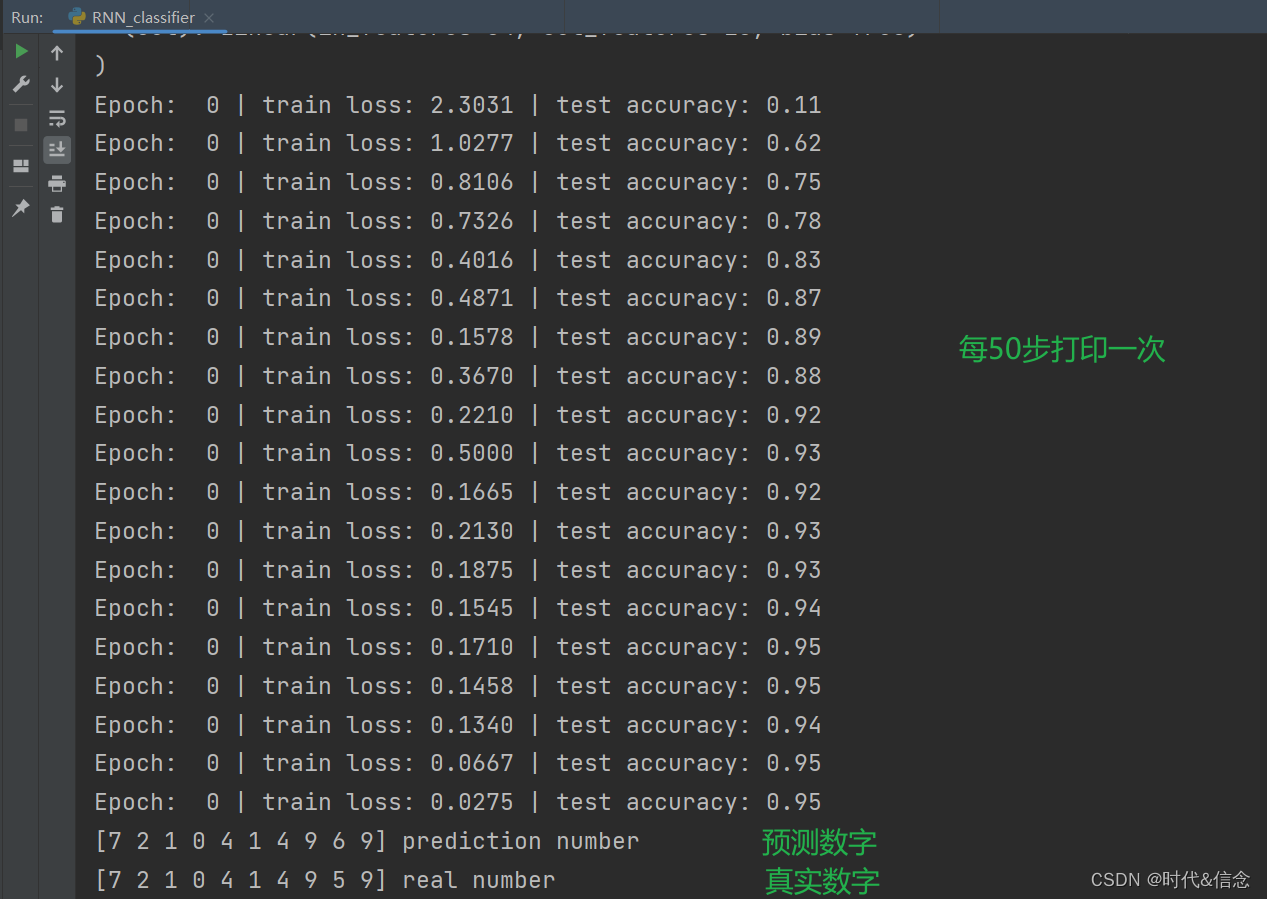Toggle scroll to end of output

57,150
